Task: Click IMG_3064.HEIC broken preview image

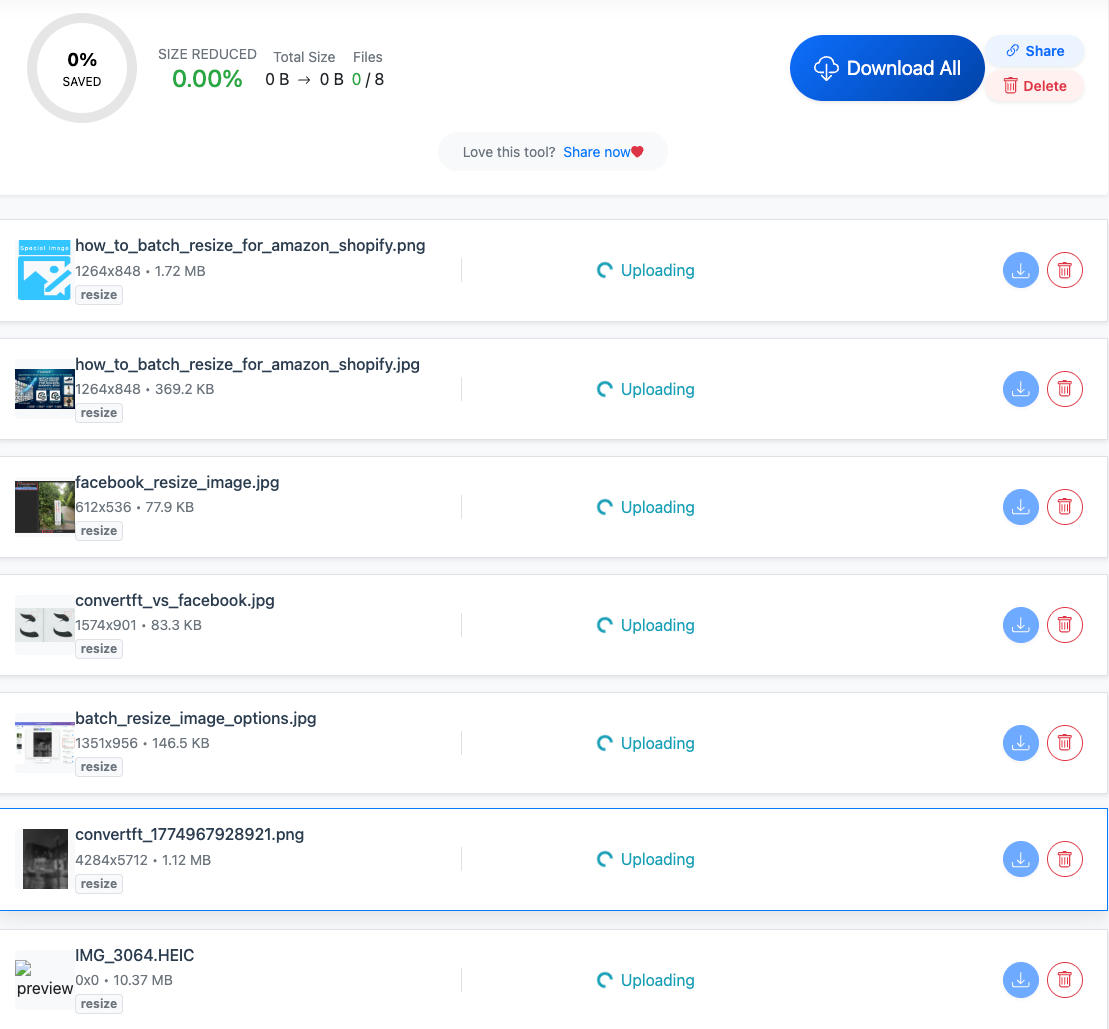Action: [45, 980]
